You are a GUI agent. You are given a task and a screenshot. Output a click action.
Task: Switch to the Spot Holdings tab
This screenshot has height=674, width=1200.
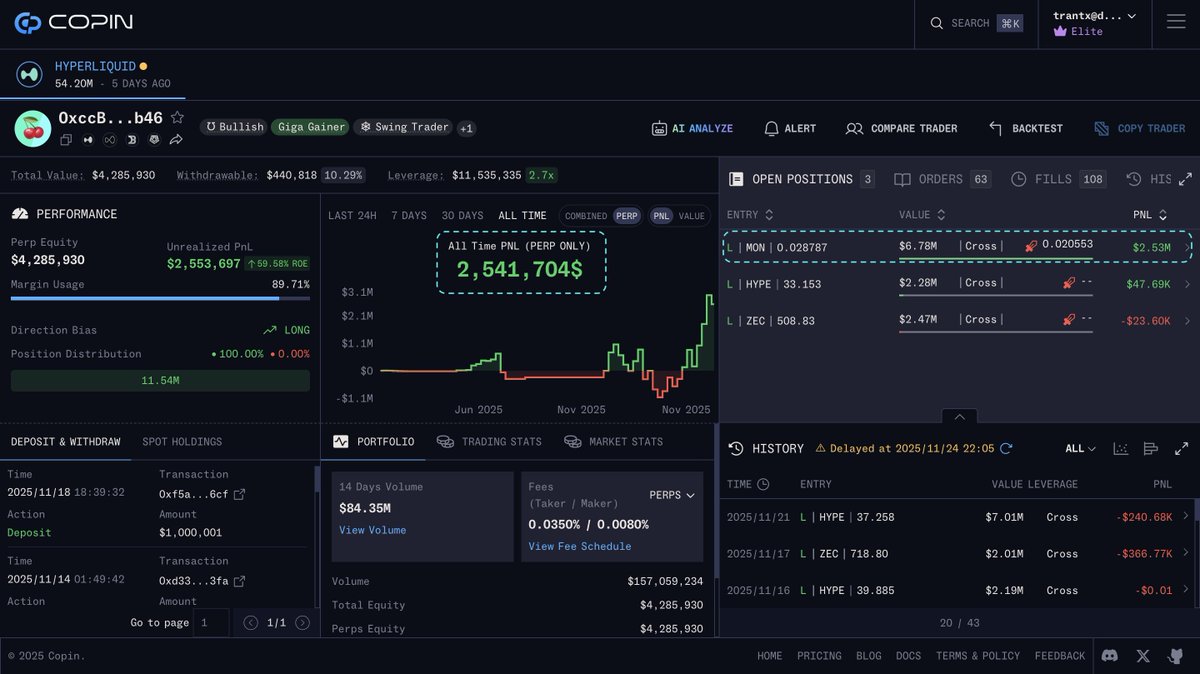[x=182, y=442]
